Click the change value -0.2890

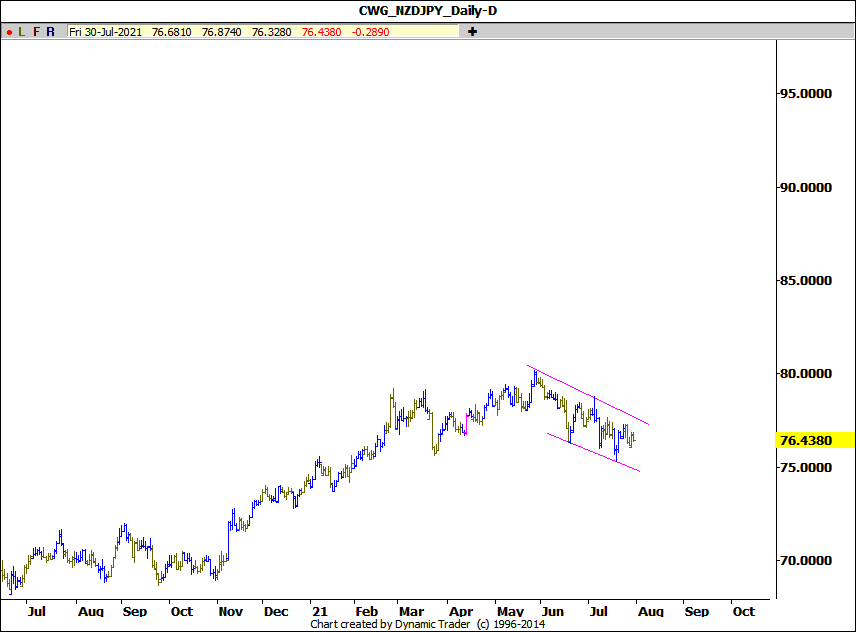pos(371,32)
